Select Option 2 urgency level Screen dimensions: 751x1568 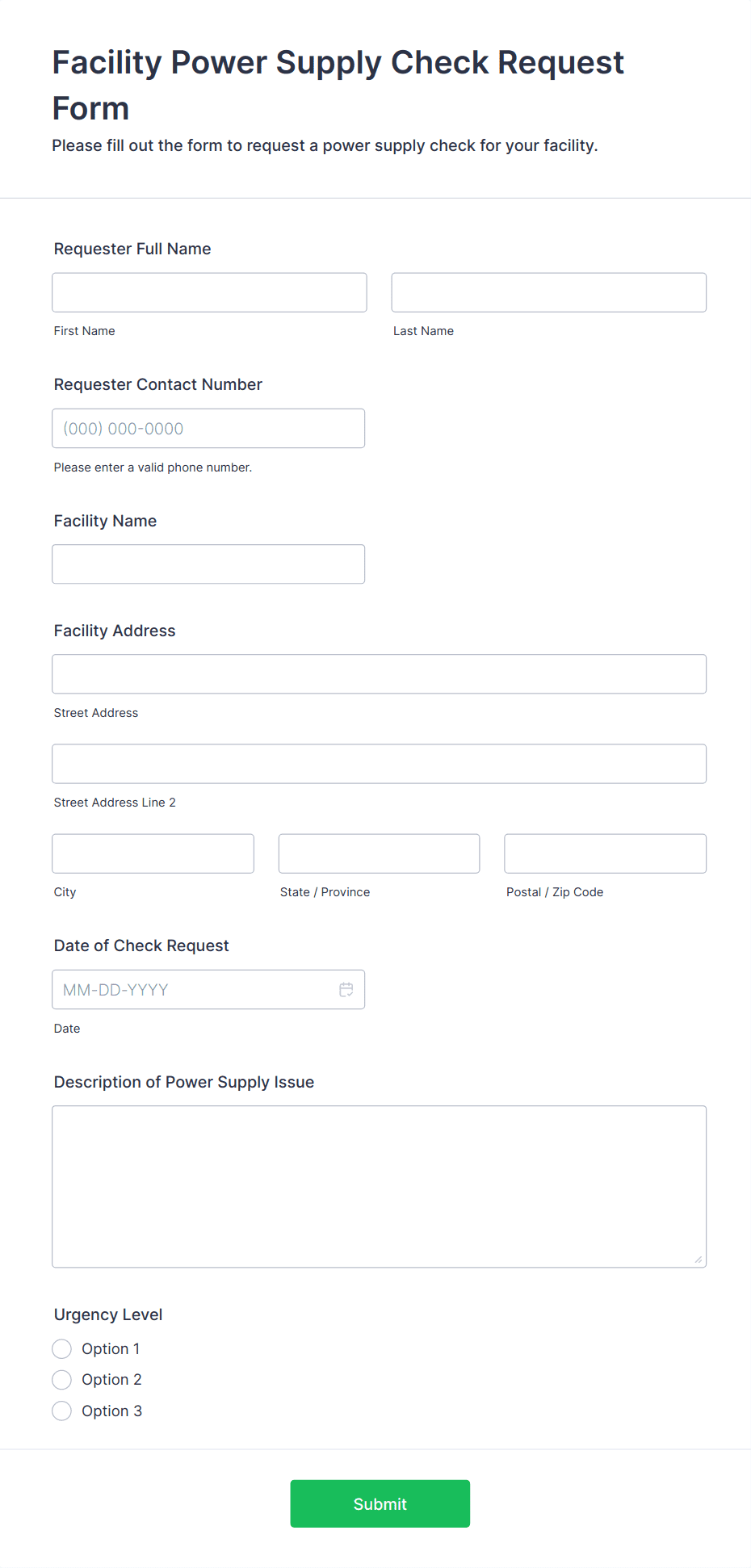tap(62, 1380)
